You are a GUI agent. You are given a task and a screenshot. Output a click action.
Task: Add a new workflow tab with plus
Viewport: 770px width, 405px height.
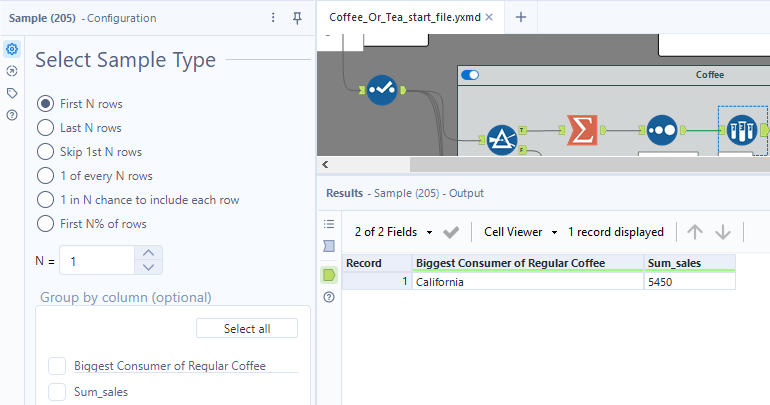coord(521,17)
